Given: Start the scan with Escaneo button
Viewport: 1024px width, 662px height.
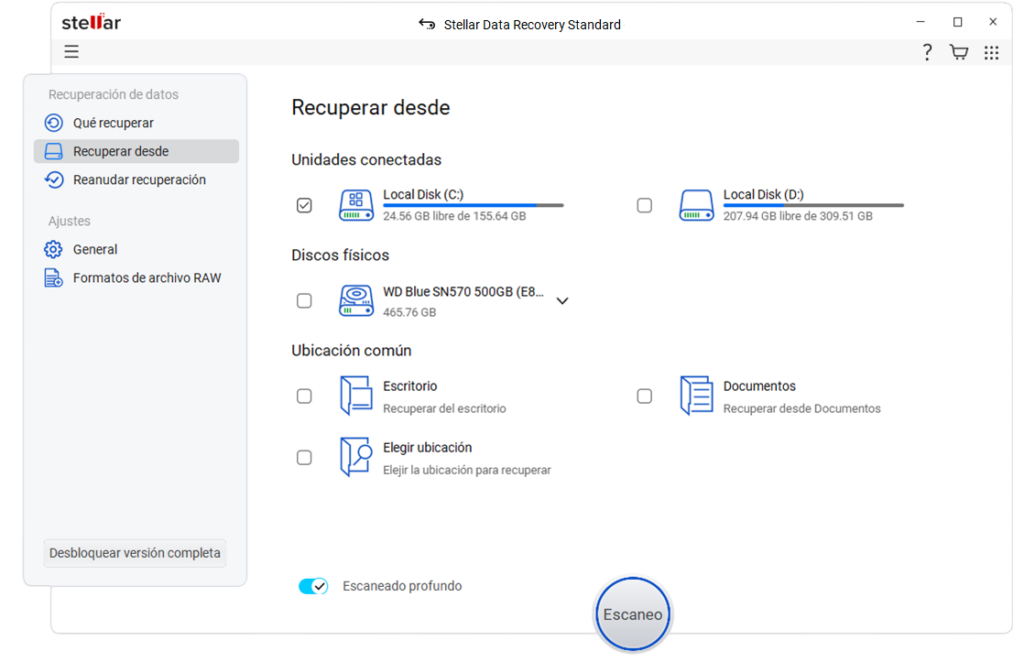Looking at the screenshot, I should 633,614.
